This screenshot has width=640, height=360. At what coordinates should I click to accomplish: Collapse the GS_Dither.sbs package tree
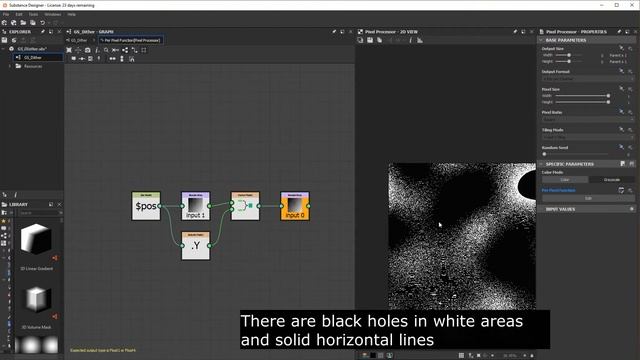[x=4, y=49]
